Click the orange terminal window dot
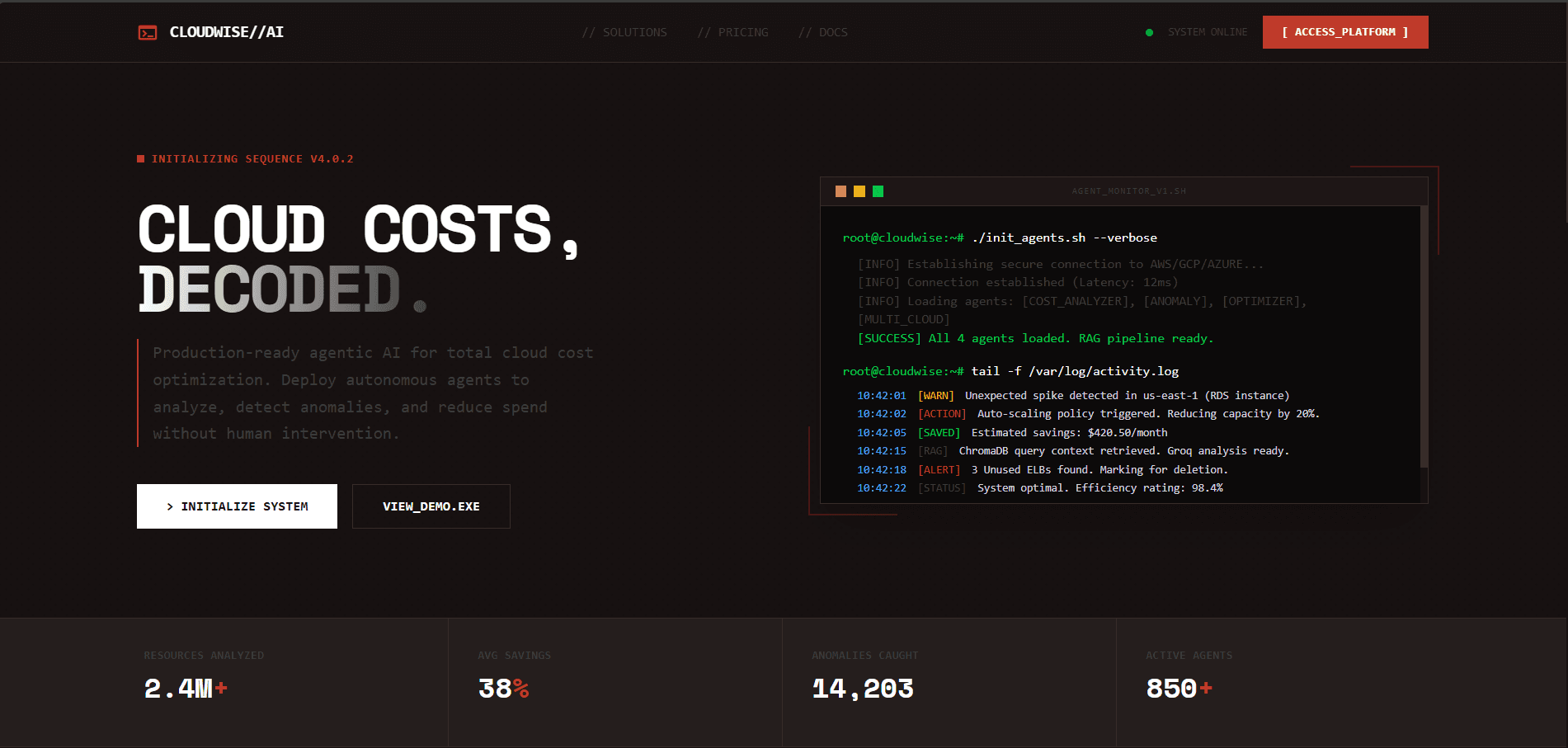The width and height of the screenshot is (1568, 748). point(841,191)
